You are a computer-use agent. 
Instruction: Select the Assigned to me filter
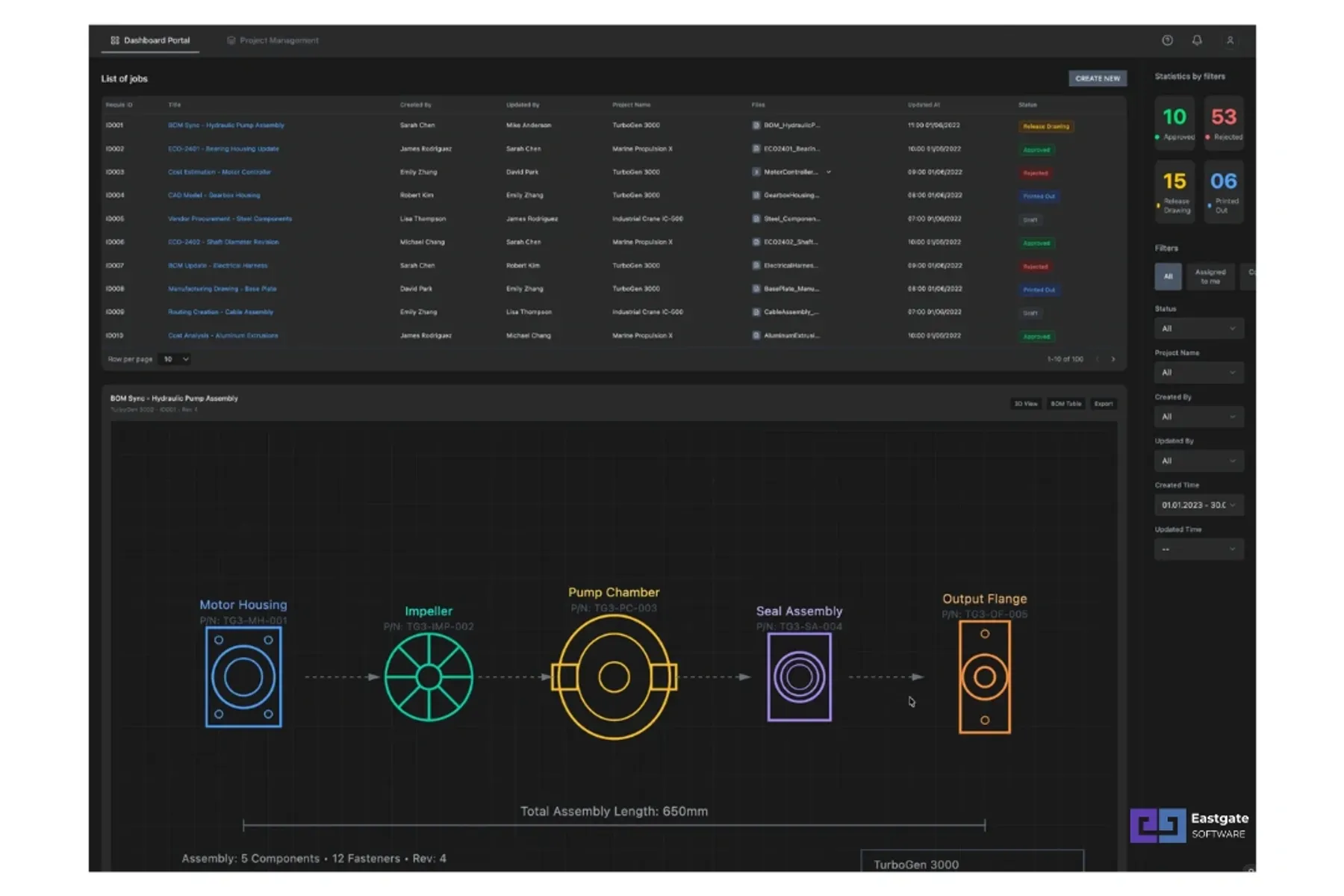[1210, 277]
